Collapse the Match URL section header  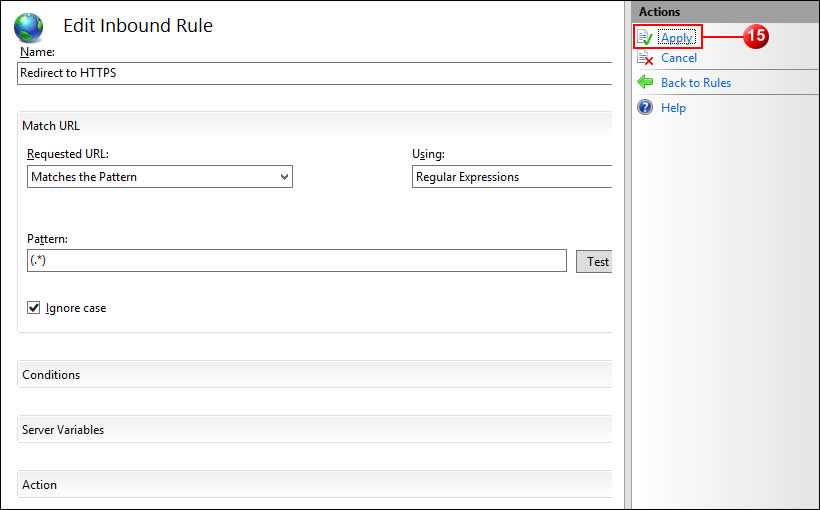tap(315, 126)
